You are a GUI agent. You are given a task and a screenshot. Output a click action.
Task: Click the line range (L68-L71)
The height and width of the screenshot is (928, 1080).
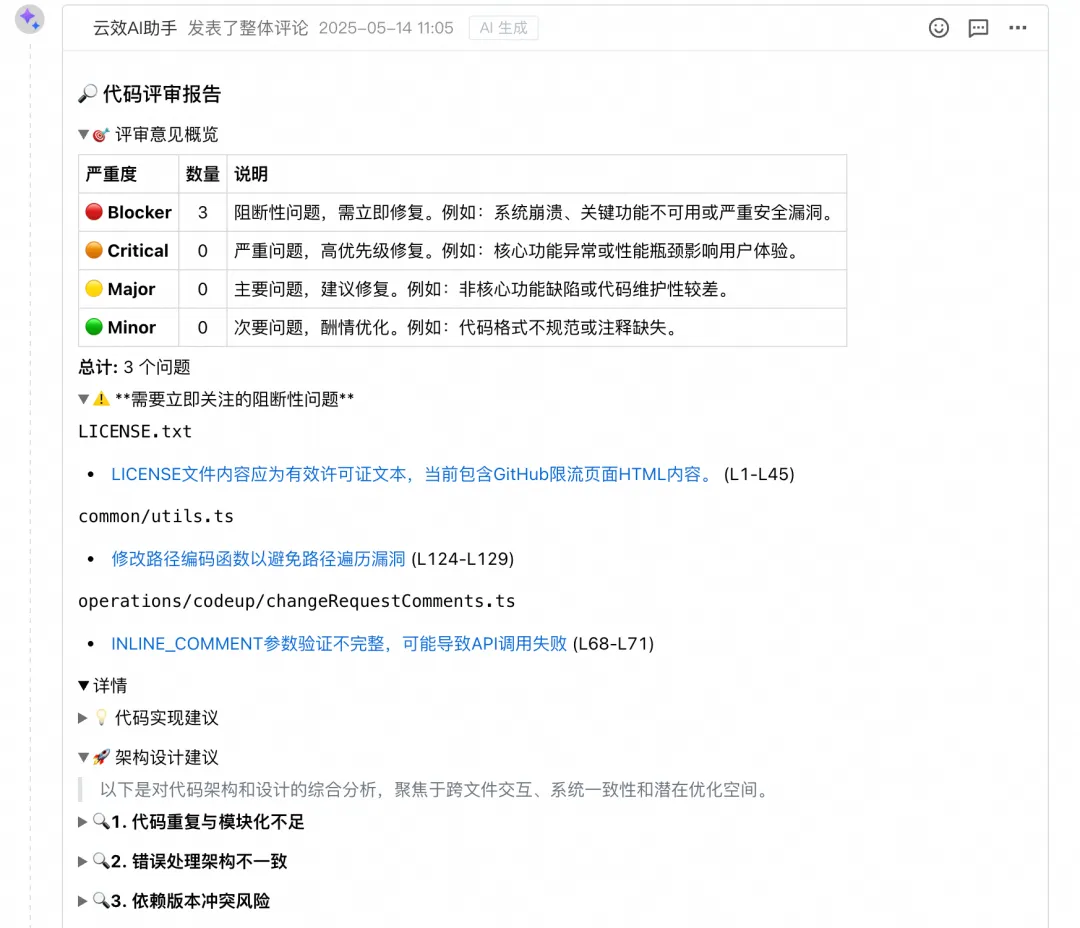pos(614,643)
